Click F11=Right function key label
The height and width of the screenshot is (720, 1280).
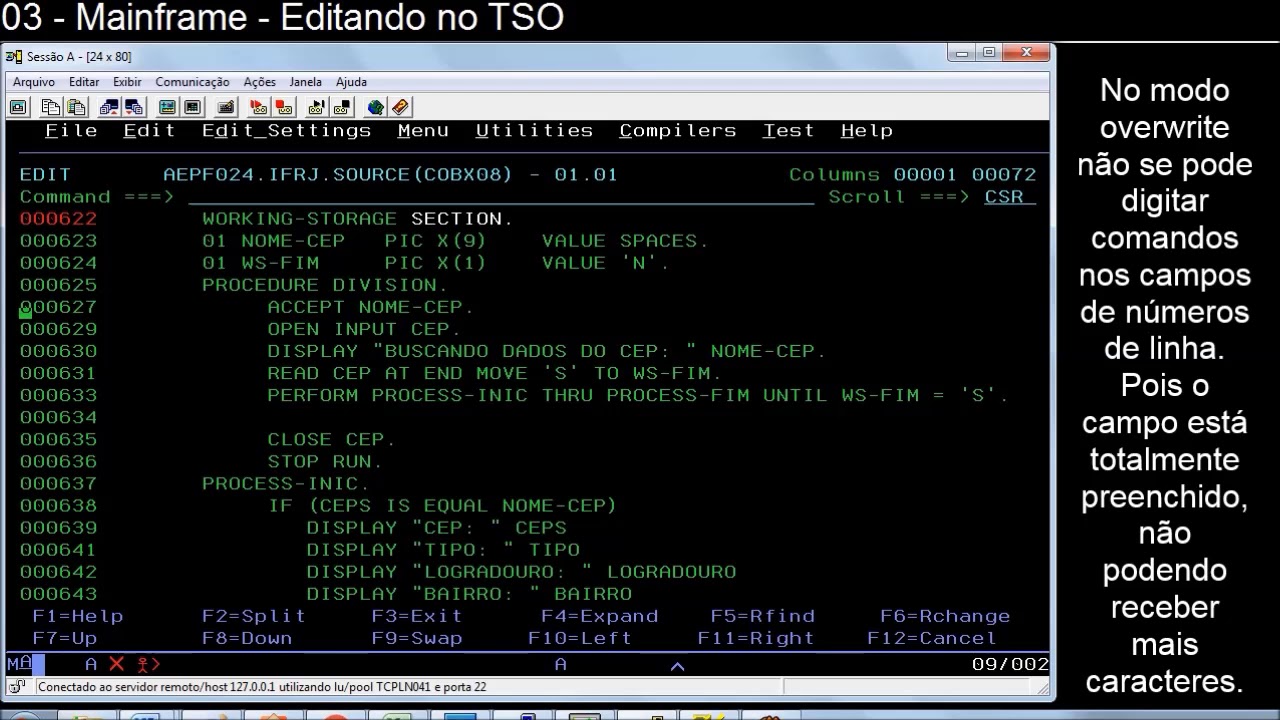pos(756,638)
